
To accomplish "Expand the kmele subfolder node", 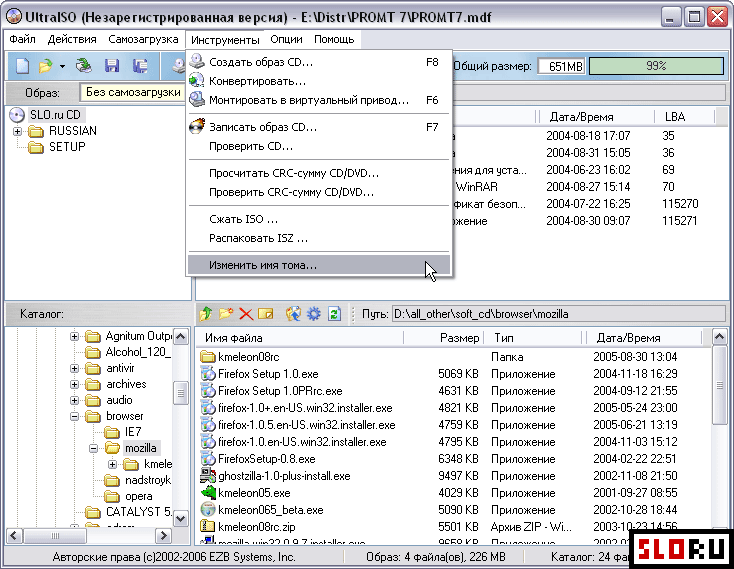I will coord(112,465).
